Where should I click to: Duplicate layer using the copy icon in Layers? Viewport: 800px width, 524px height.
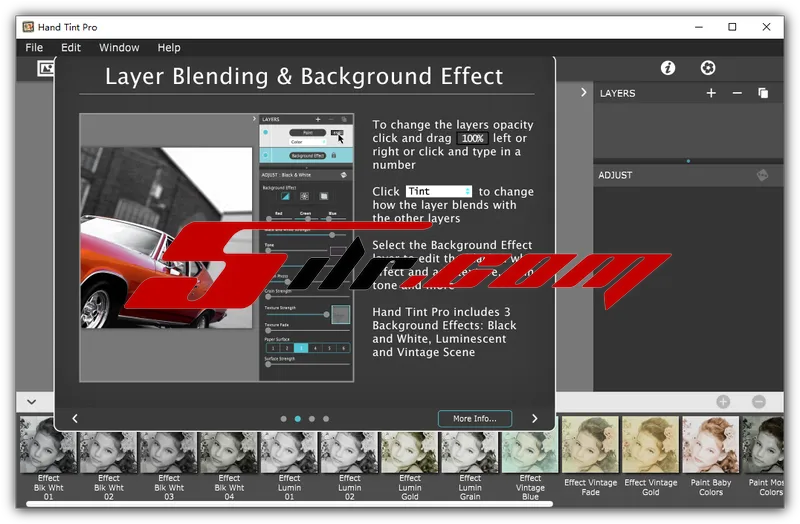[x=763, y=93]
